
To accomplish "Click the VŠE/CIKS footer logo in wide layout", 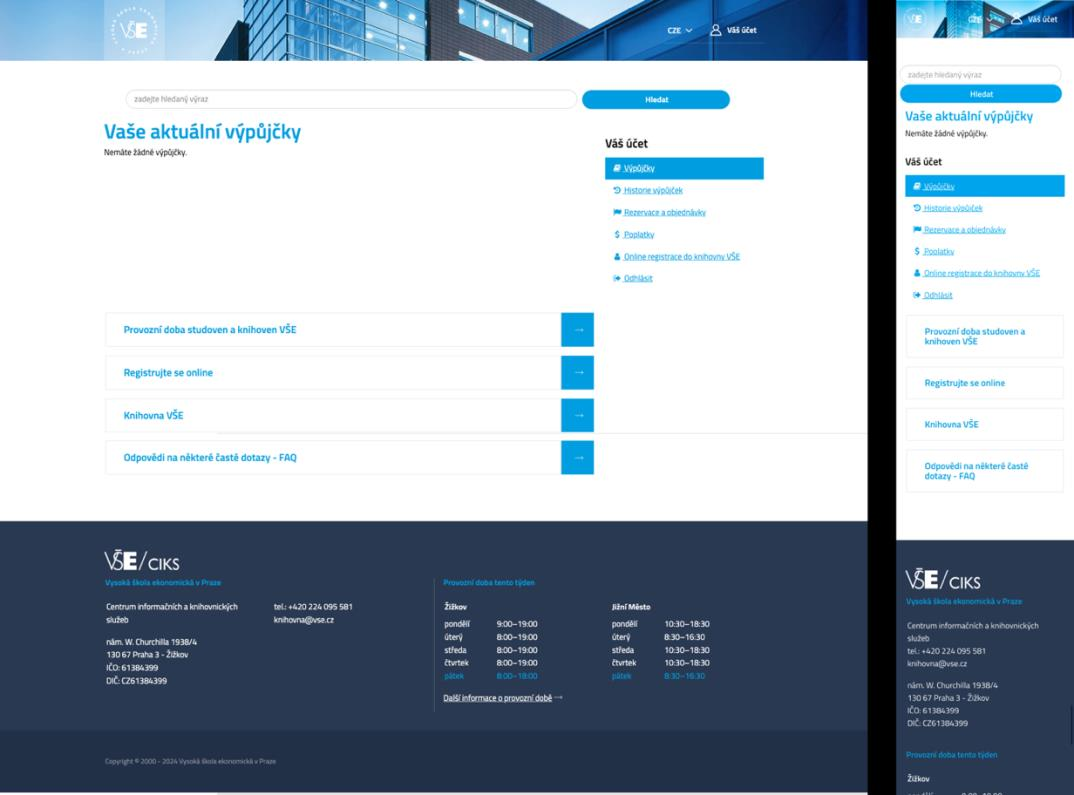I will (142, 561).
